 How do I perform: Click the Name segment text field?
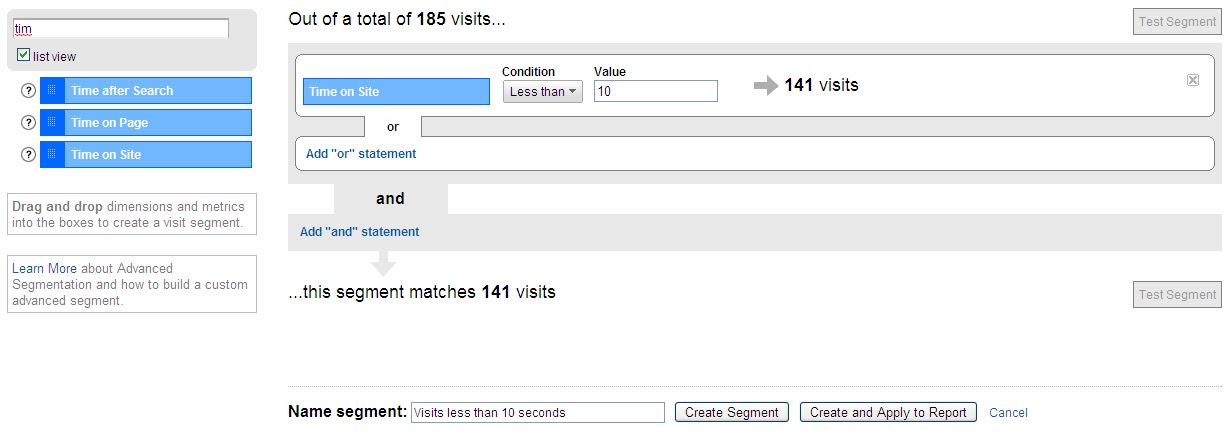tap(537, 413)
